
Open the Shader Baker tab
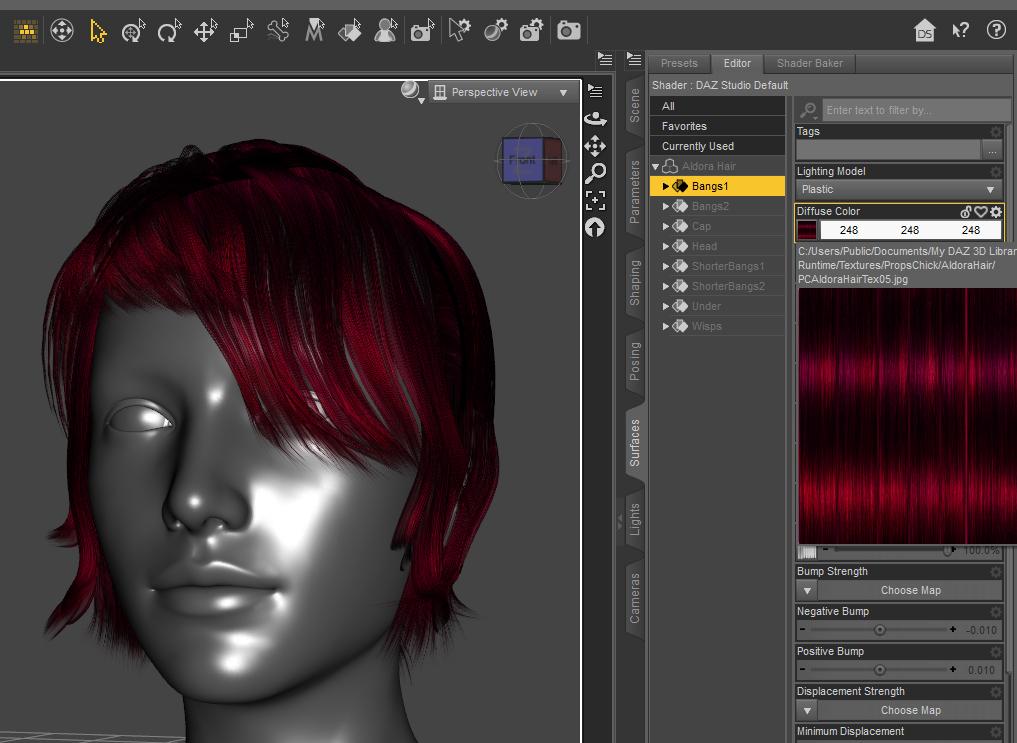coord(809,63)
